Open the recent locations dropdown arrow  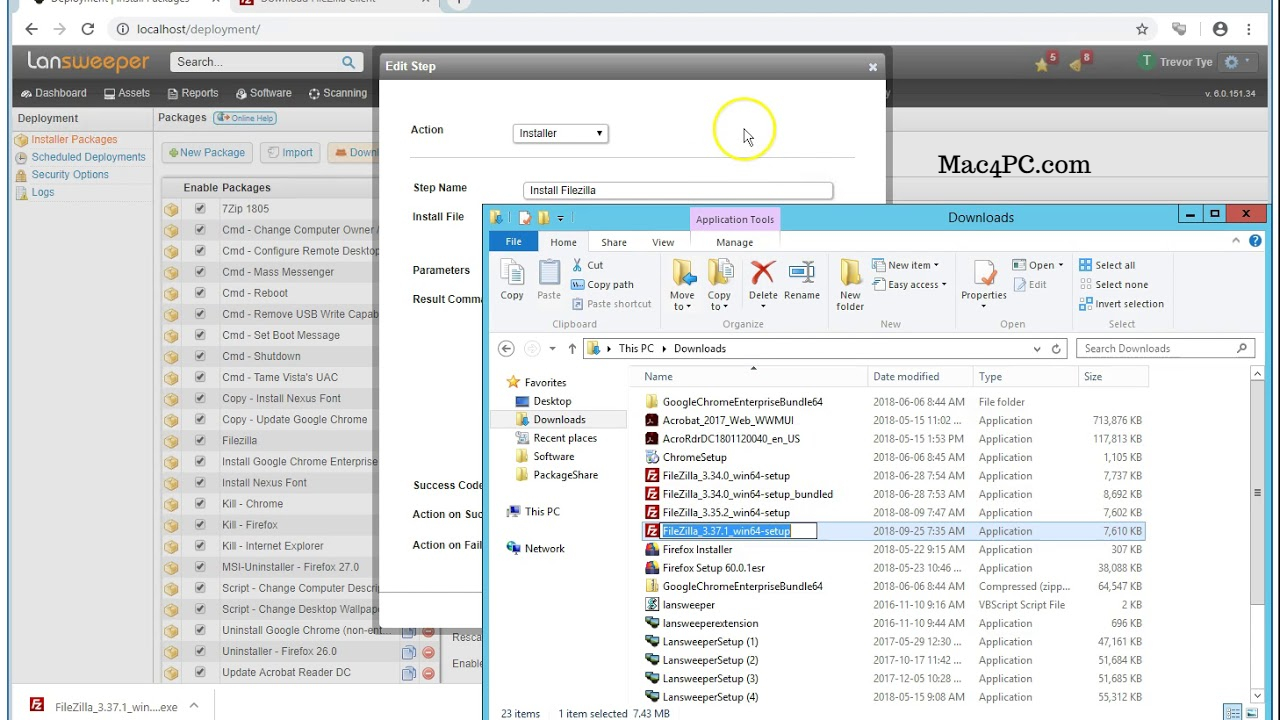[552, 349]
